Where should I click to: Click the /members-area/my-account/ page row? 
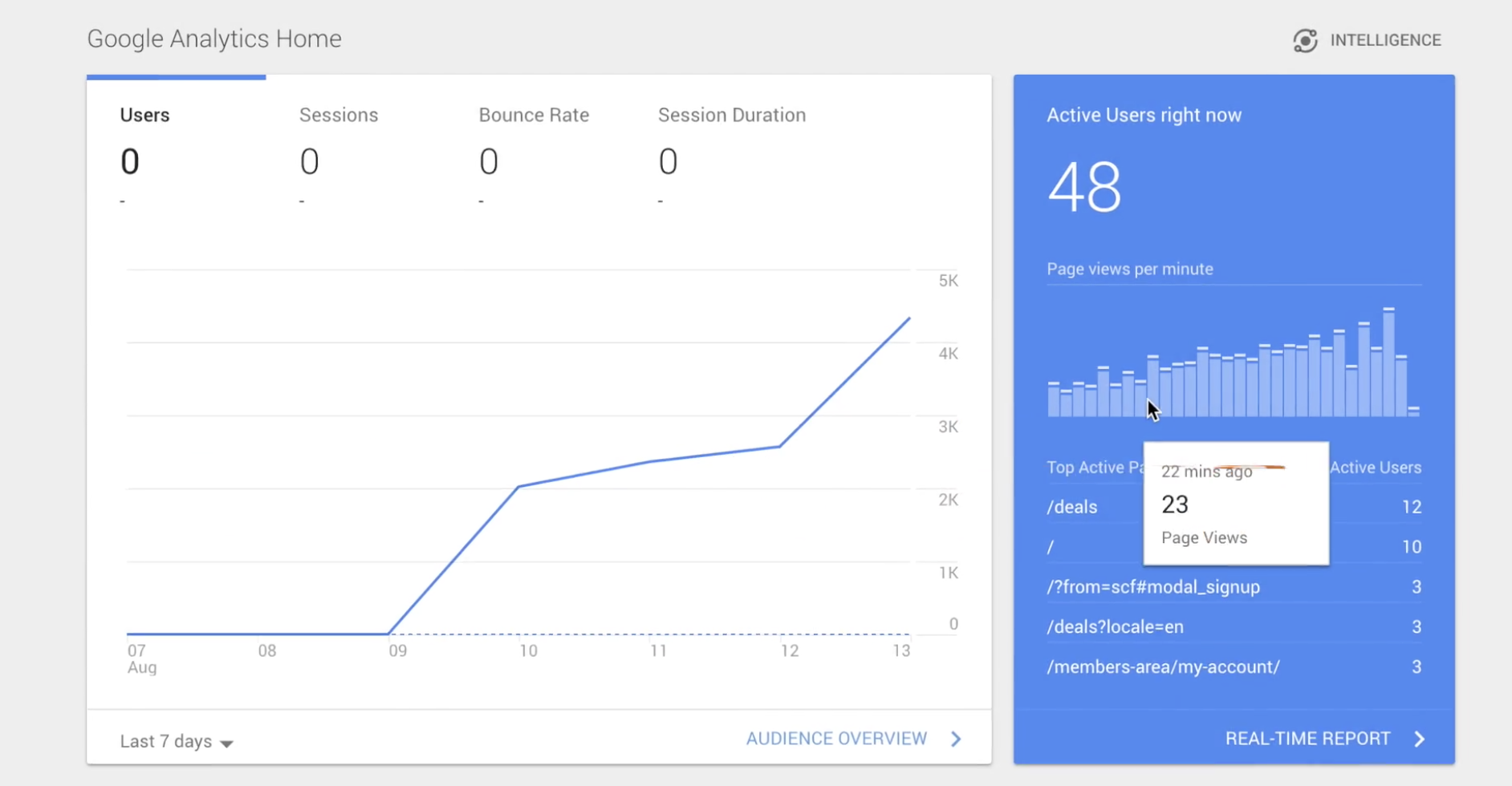click(1234, 667)
